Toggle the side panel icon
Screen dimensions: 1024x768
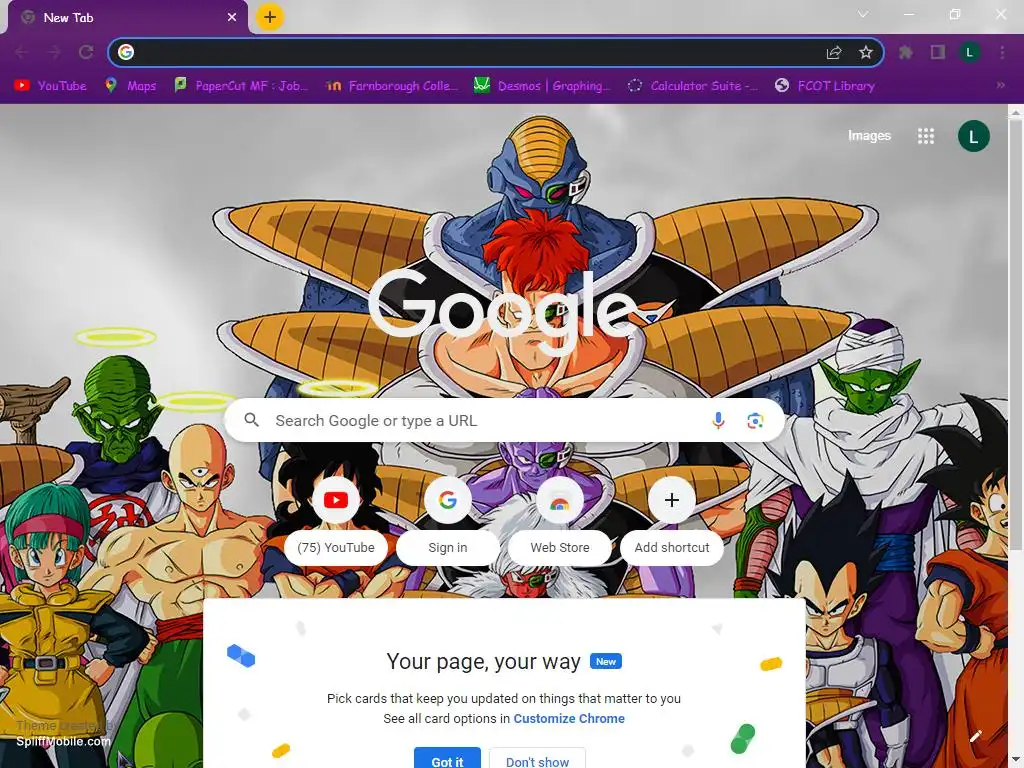click(x=938, y=52)
